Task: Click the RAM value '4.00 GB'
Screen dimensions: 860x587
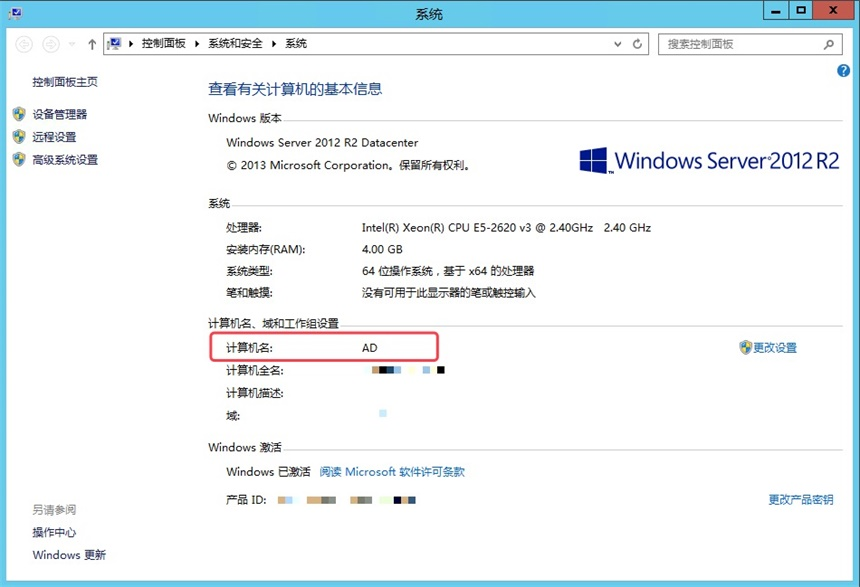Action: (x=382, y=250)
